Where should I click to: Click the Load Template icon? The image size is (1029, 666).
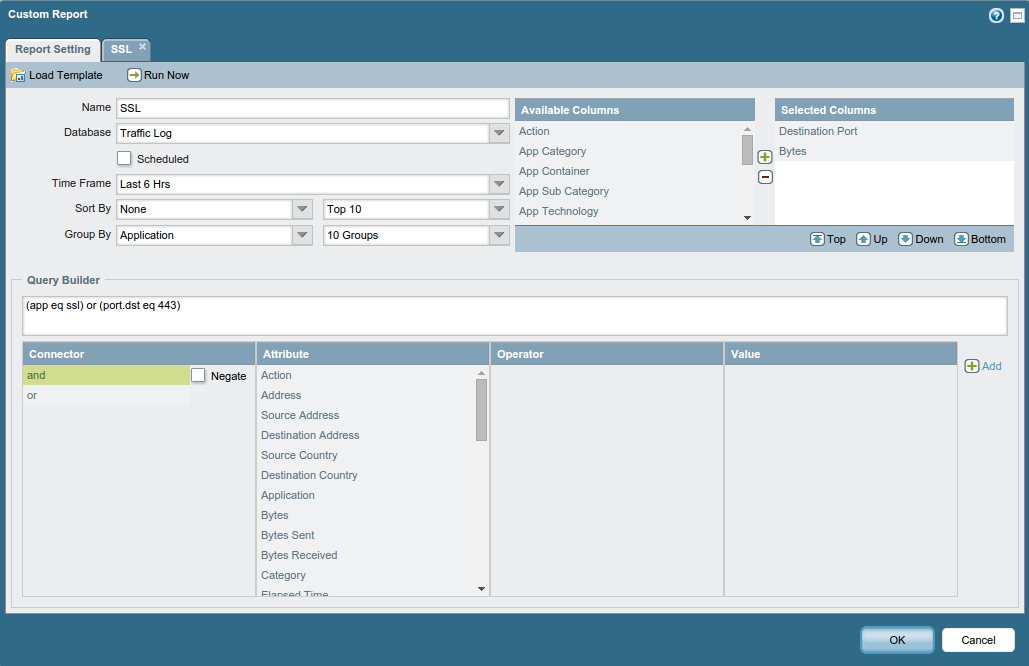click(x=18, y=75)
